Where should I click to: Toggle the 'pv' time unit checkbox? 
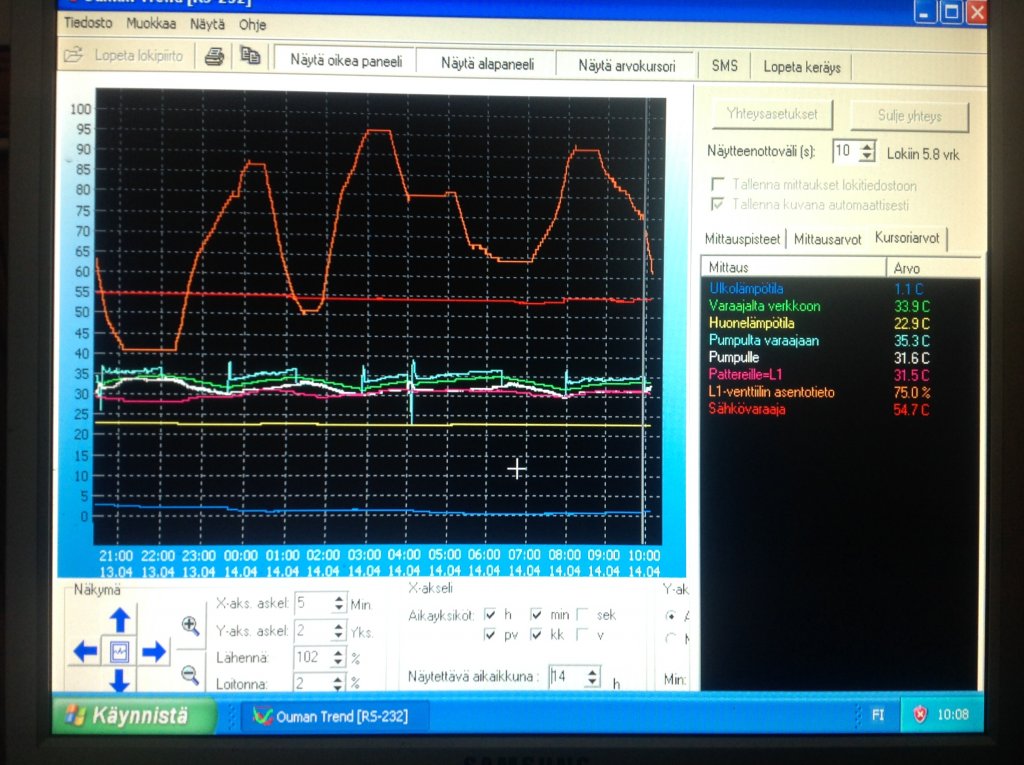pos(490,635)
